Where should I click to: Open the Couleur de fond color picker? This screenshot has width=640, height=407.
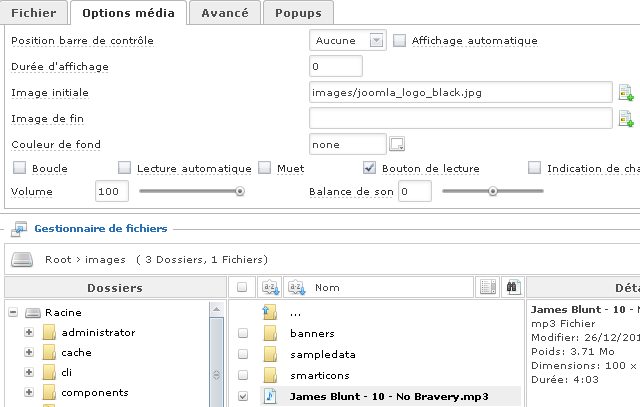pyautogui.click(x=397, y=145)
